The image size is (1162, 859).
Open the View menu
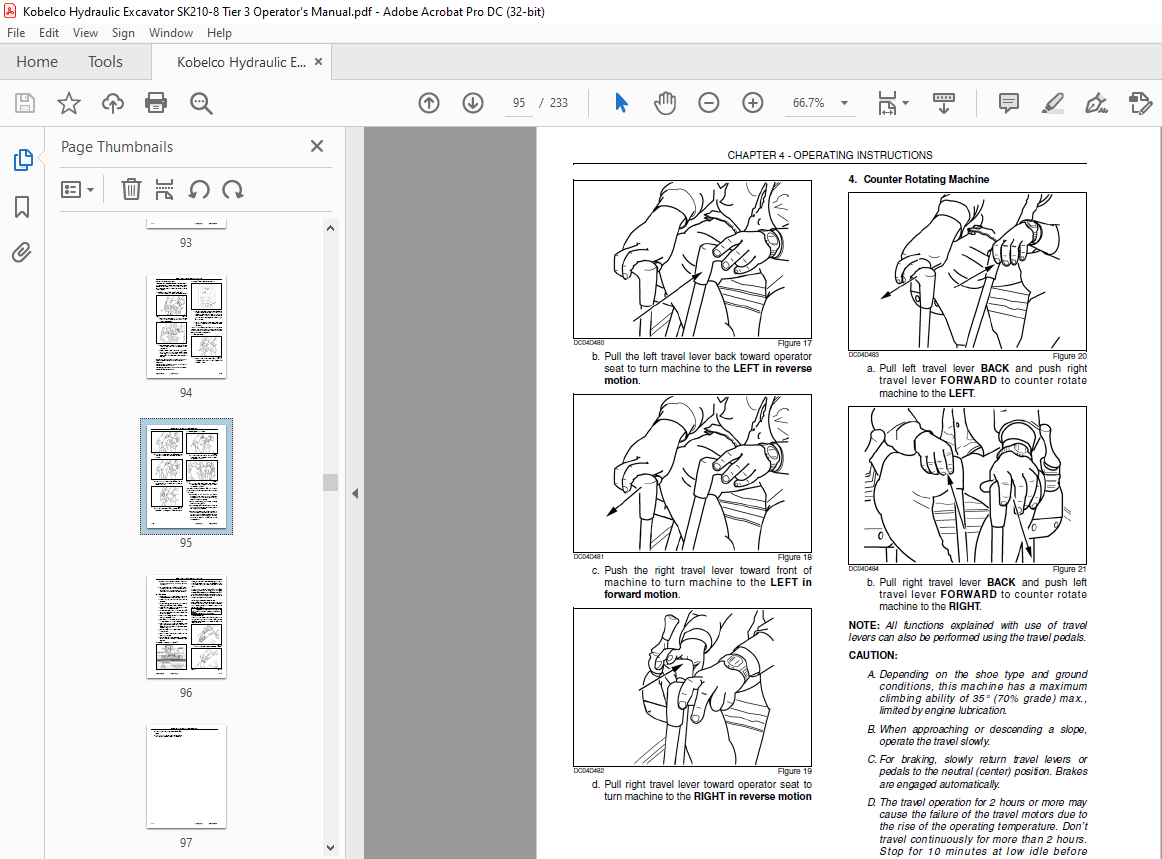pyautogui.click(x=85, y=33)
